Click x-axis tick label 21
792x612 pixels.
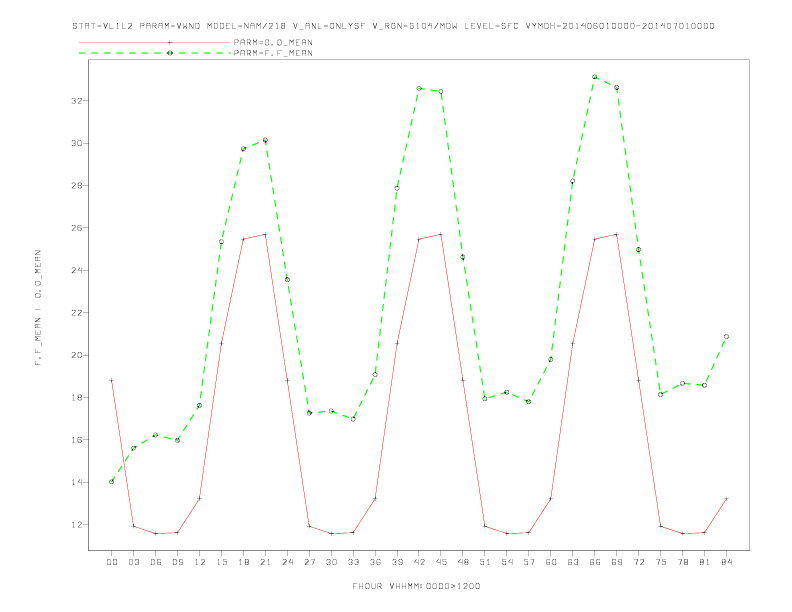265,562
